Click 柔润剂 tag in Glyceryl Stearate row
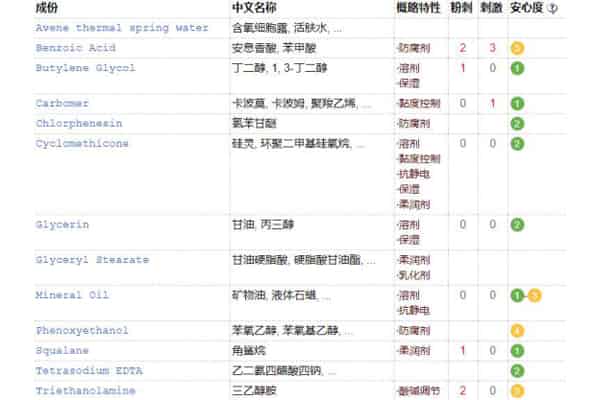Viewport: 600px width, 400px height. pos(414,260)
